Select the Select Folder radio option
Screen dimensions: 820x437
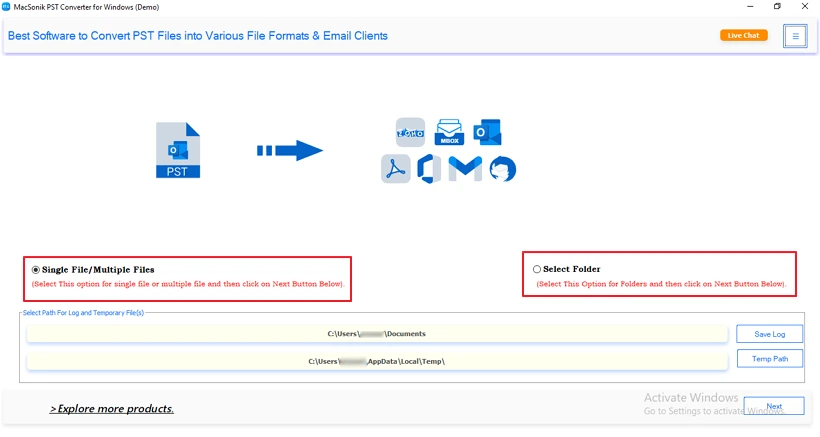[x=537, y=269]
